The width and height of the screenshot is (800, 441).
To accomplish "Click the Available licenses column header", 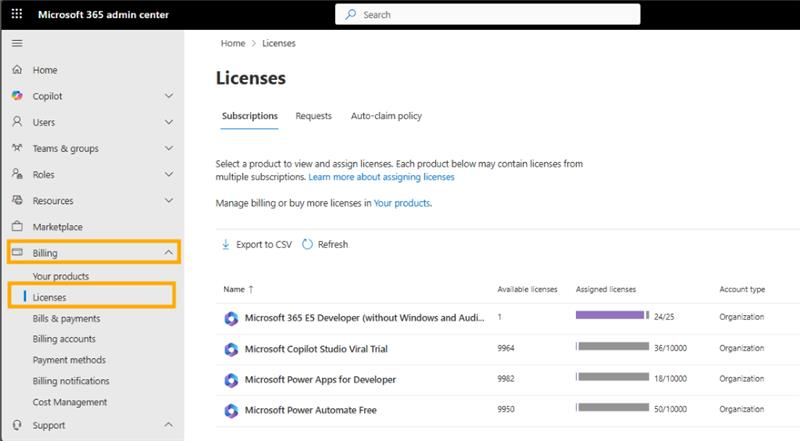I will [527, 289].
